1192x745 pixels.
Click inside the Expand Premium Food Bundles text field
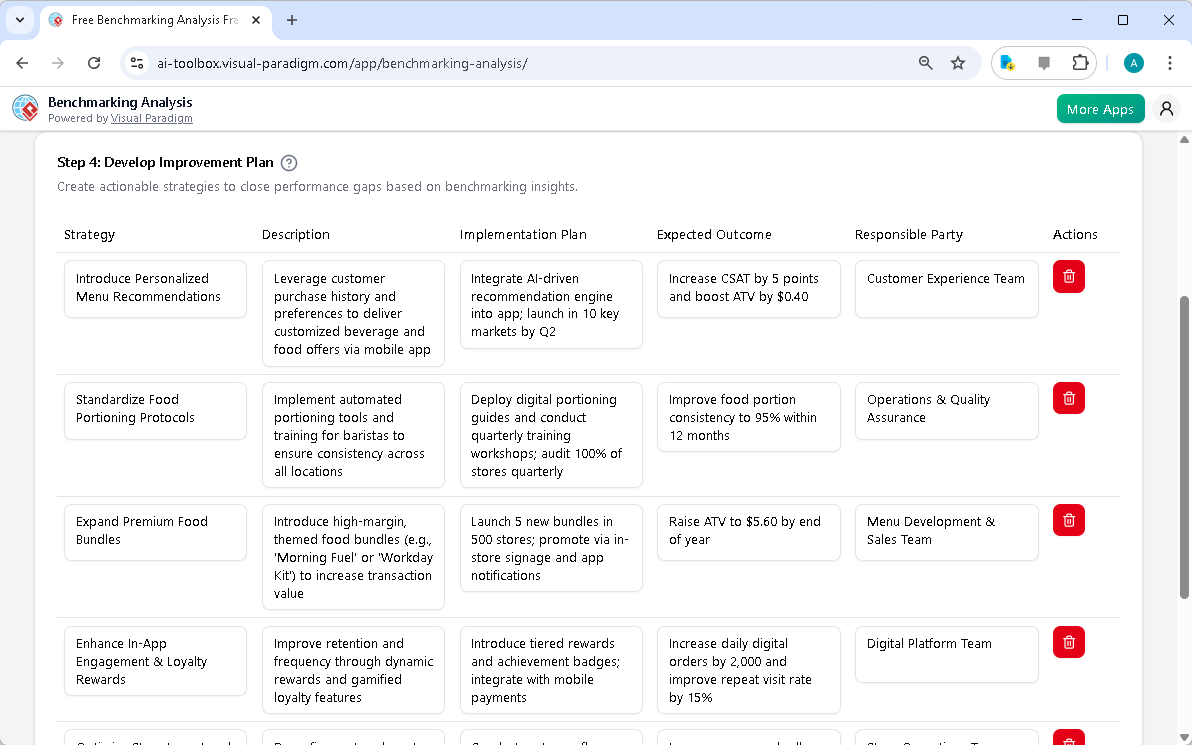coord(154,532)
